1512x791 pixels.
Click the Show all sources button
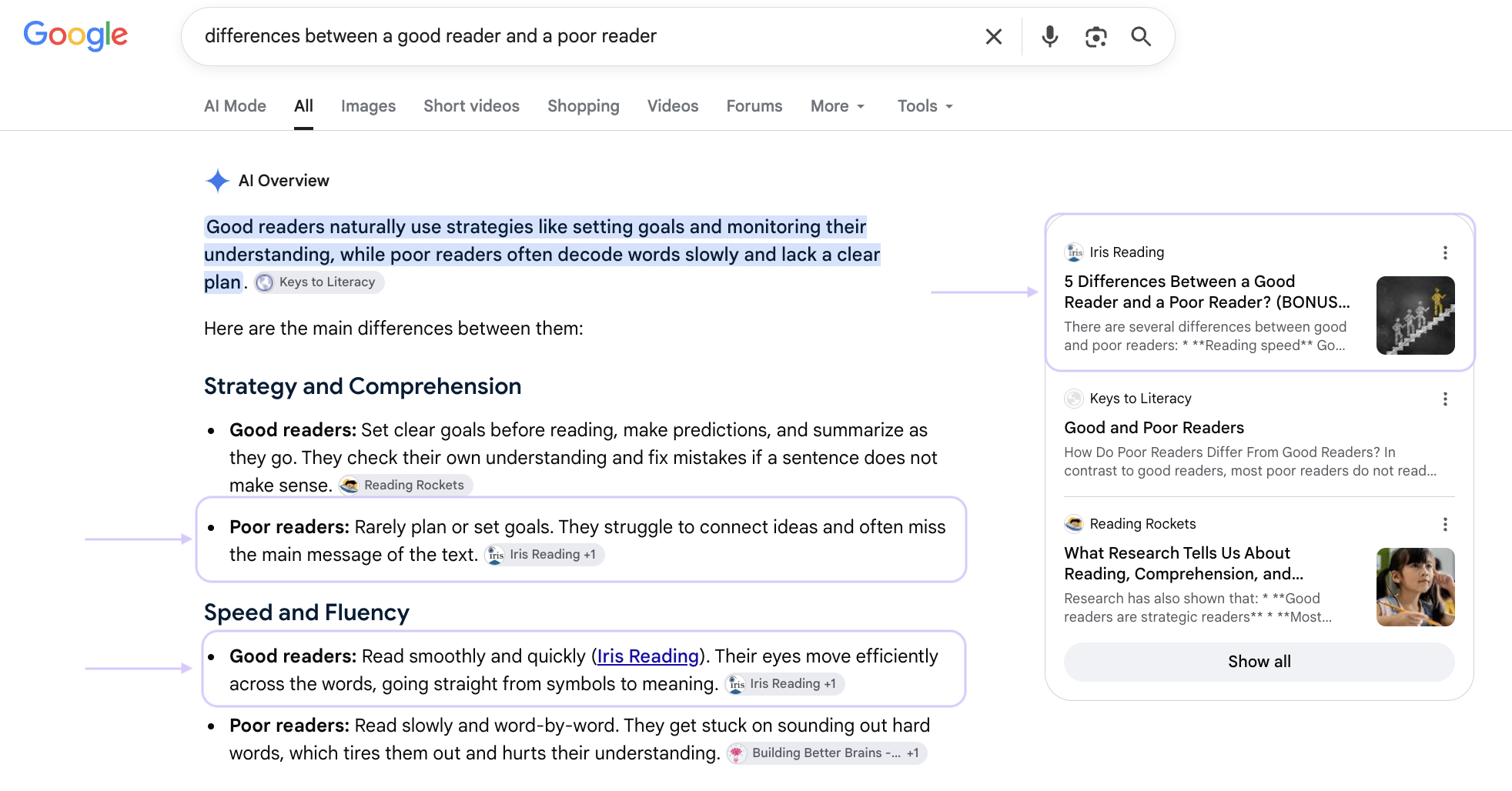point(1259,662)
